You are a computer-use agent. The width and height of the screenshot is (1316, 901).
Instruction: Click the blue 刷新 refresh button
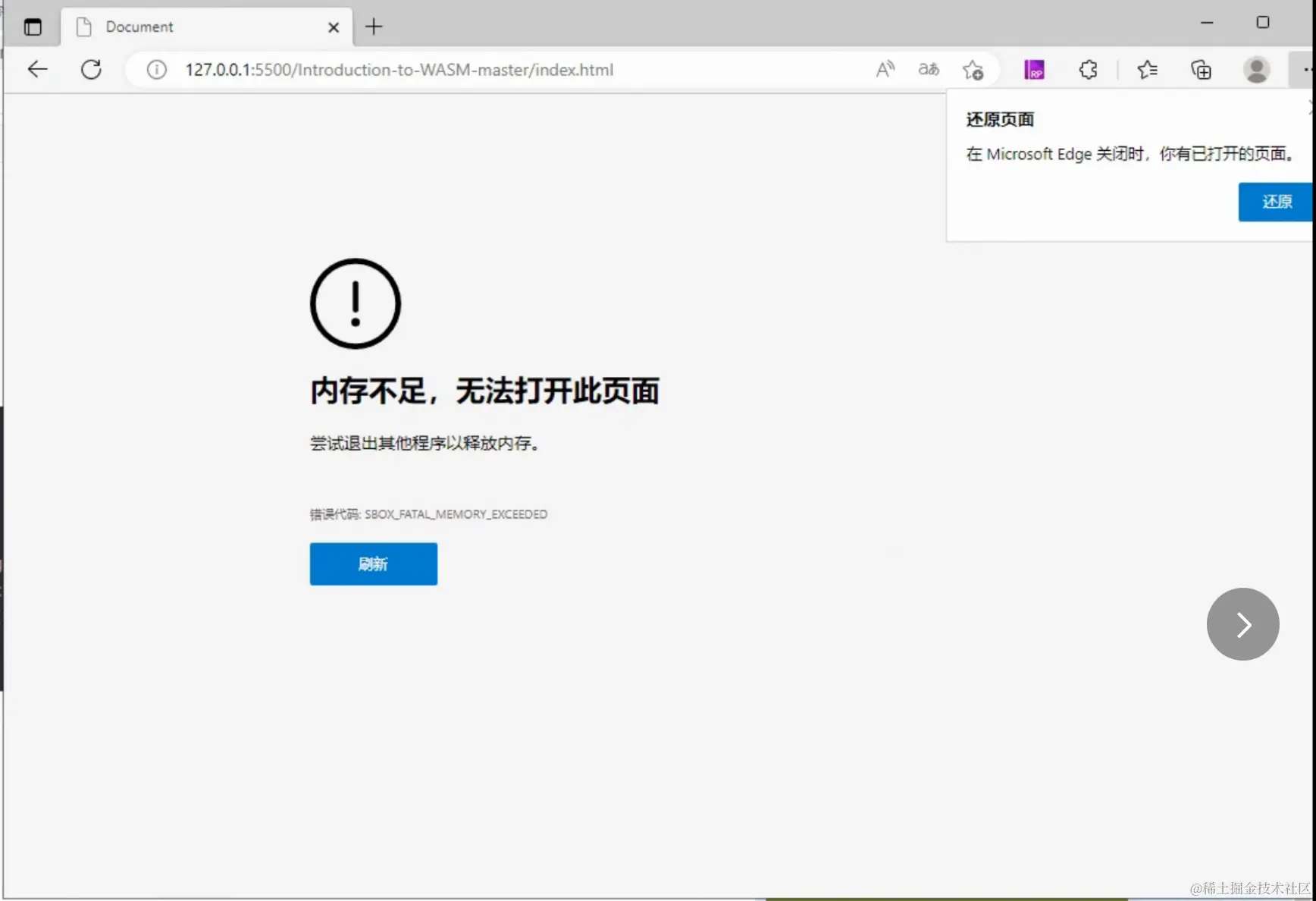coord(373,564)
